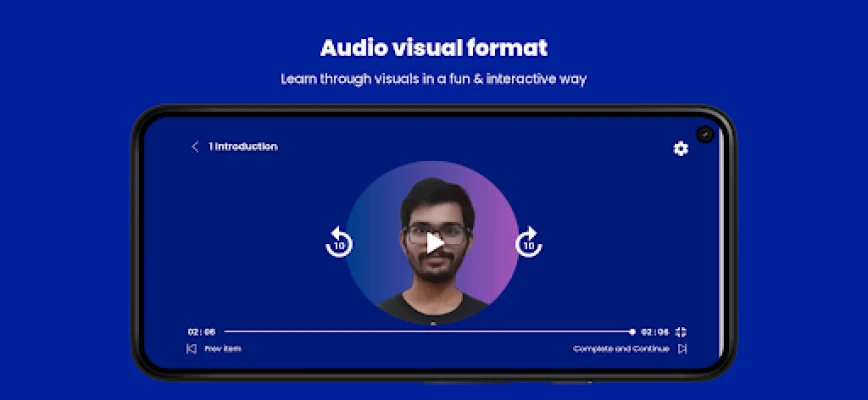Click the elapsed time on the left
Image resolution: width=868 pixels, height=400 pixels.
pyautogui.click(x=201, y=331)
